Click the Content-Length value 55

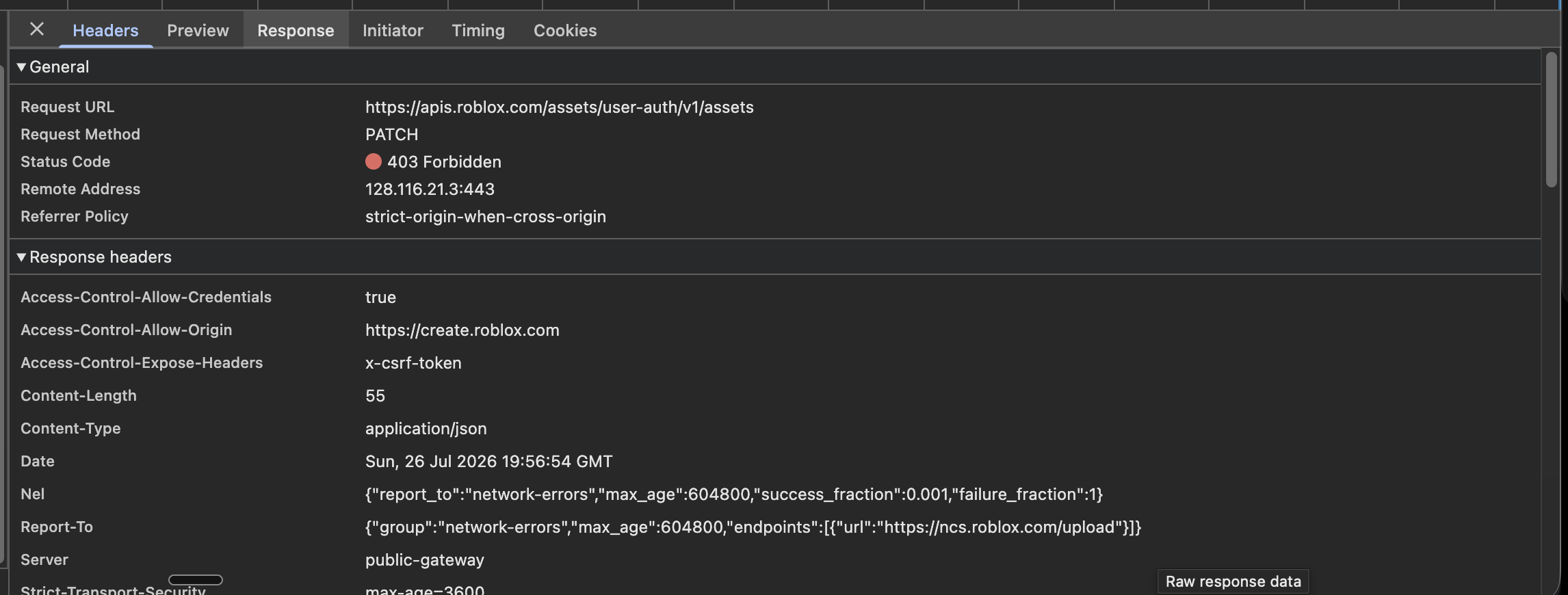tap(375, 395)
